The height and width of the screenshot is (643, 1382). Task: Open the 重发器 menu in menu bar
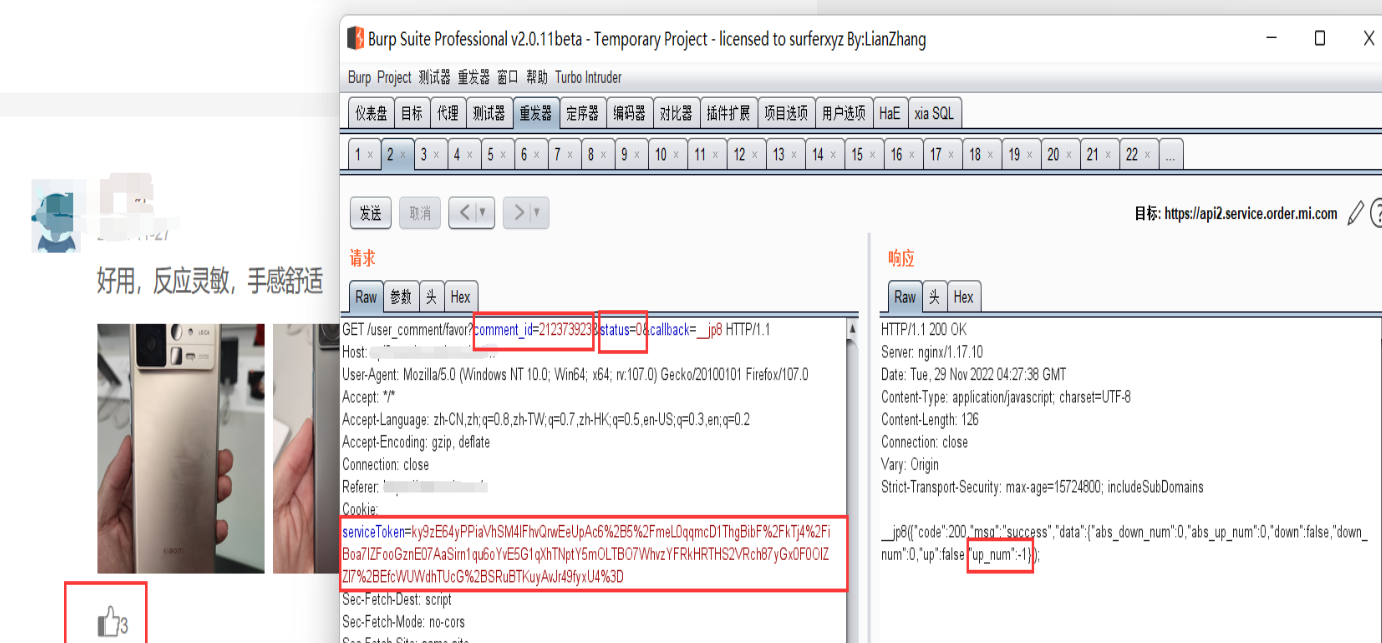pyautogui.click(x=474, y=77)
